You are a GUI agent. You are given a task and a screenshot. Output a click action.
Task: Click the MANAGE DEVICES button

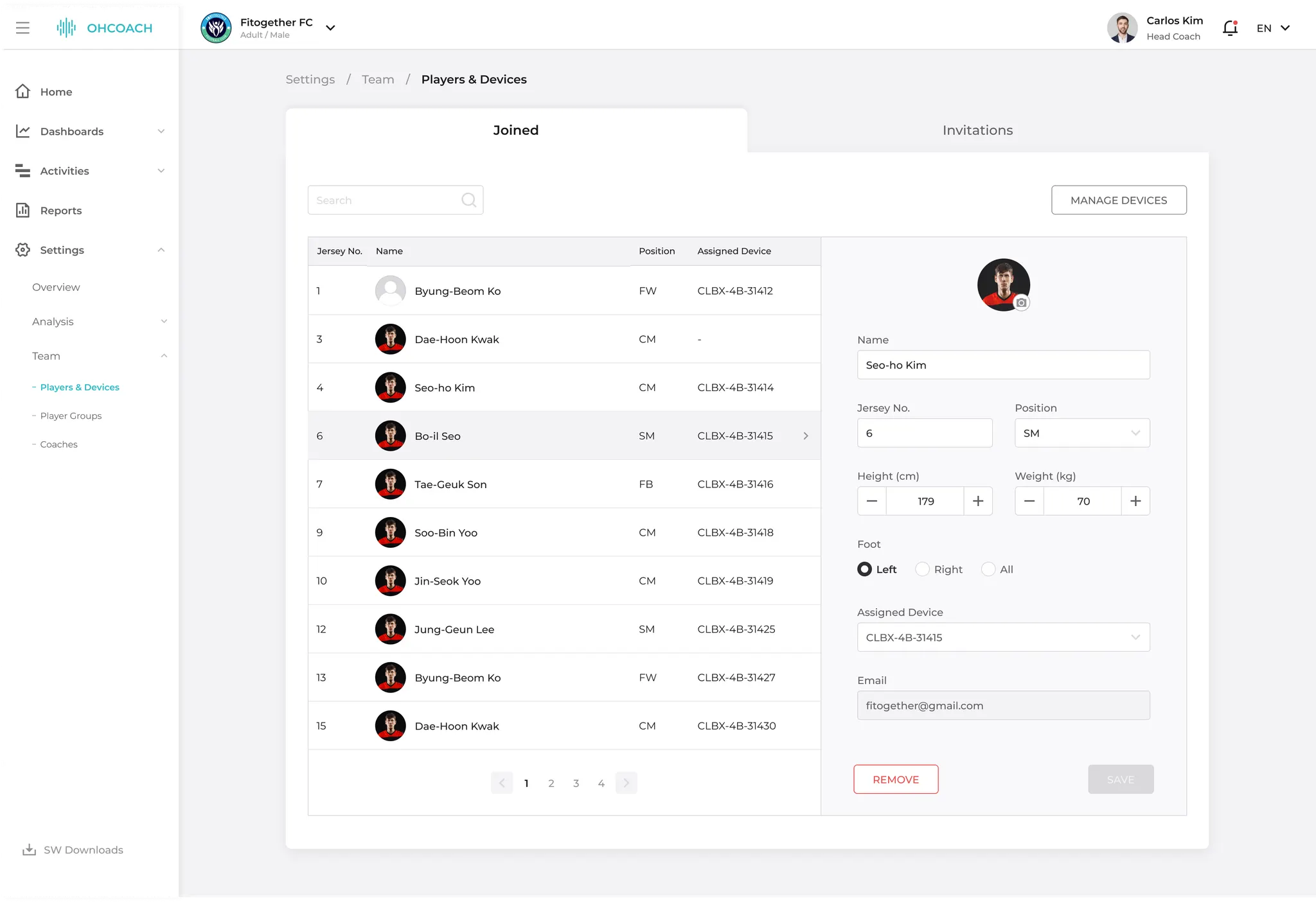click(x=1119, y=200)
